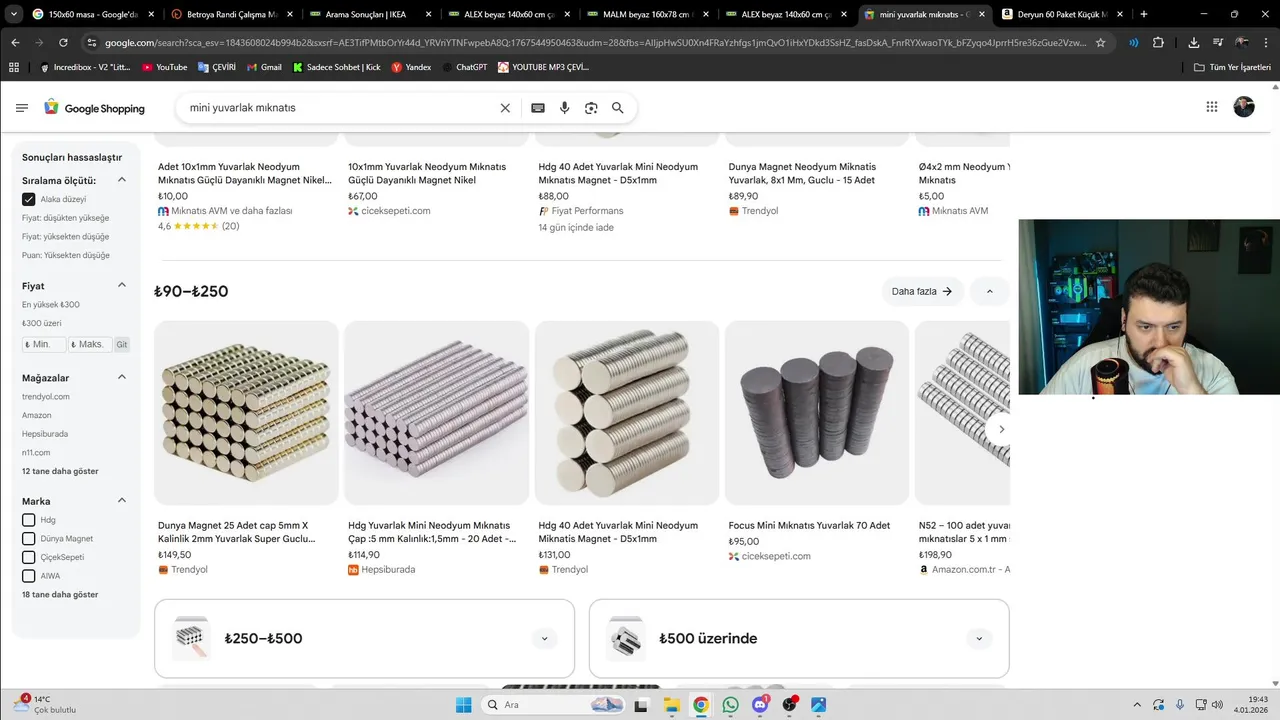The width and height of the screenshot is (1280, 720).
Task: Open the tab search dropdown arrow
Action: [13, 14]
